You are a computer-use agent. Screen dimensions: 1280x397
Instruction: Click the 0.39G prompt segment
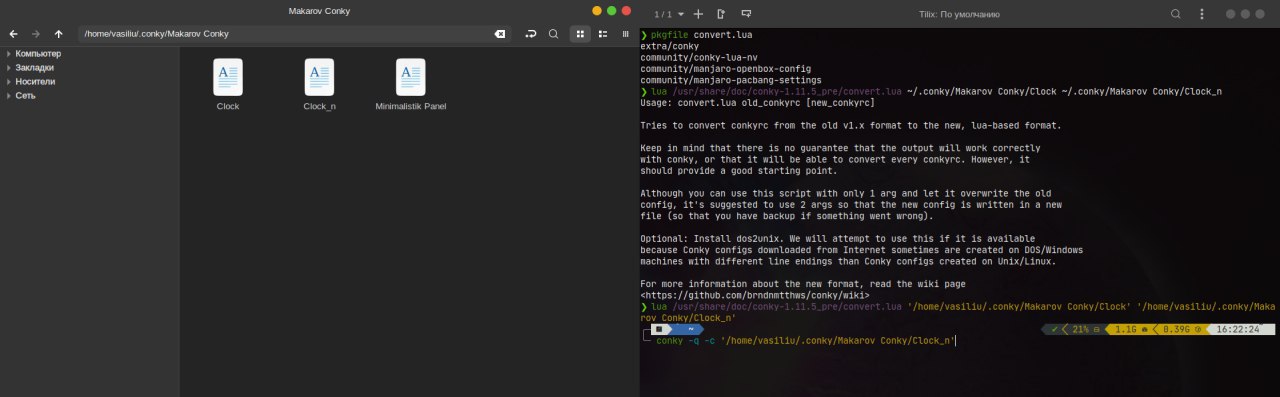[x=1182, y=329]
